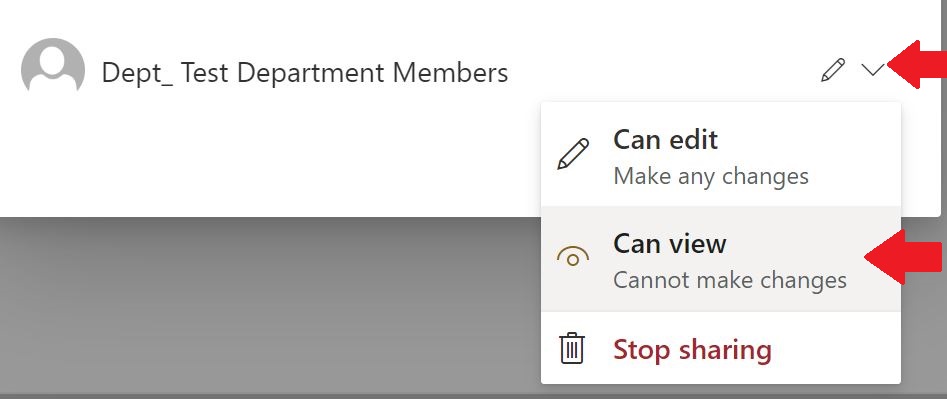This screenshot has height=399, width=947.
Task: Click the Cannot make changes subtitle
Action: point(730,281)
